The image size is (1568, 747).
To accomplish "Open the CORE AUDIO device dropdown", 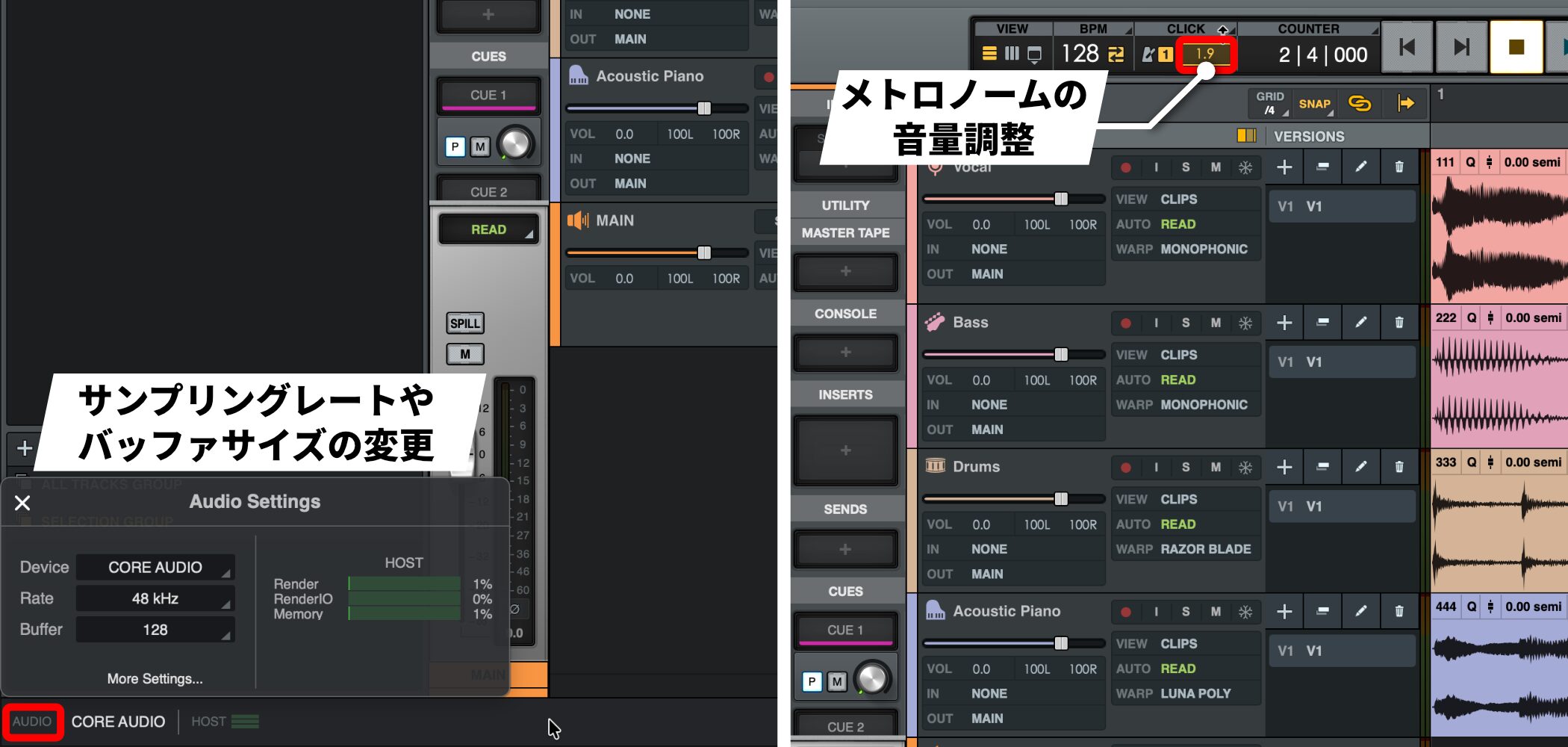I will [x=155, y=567].
